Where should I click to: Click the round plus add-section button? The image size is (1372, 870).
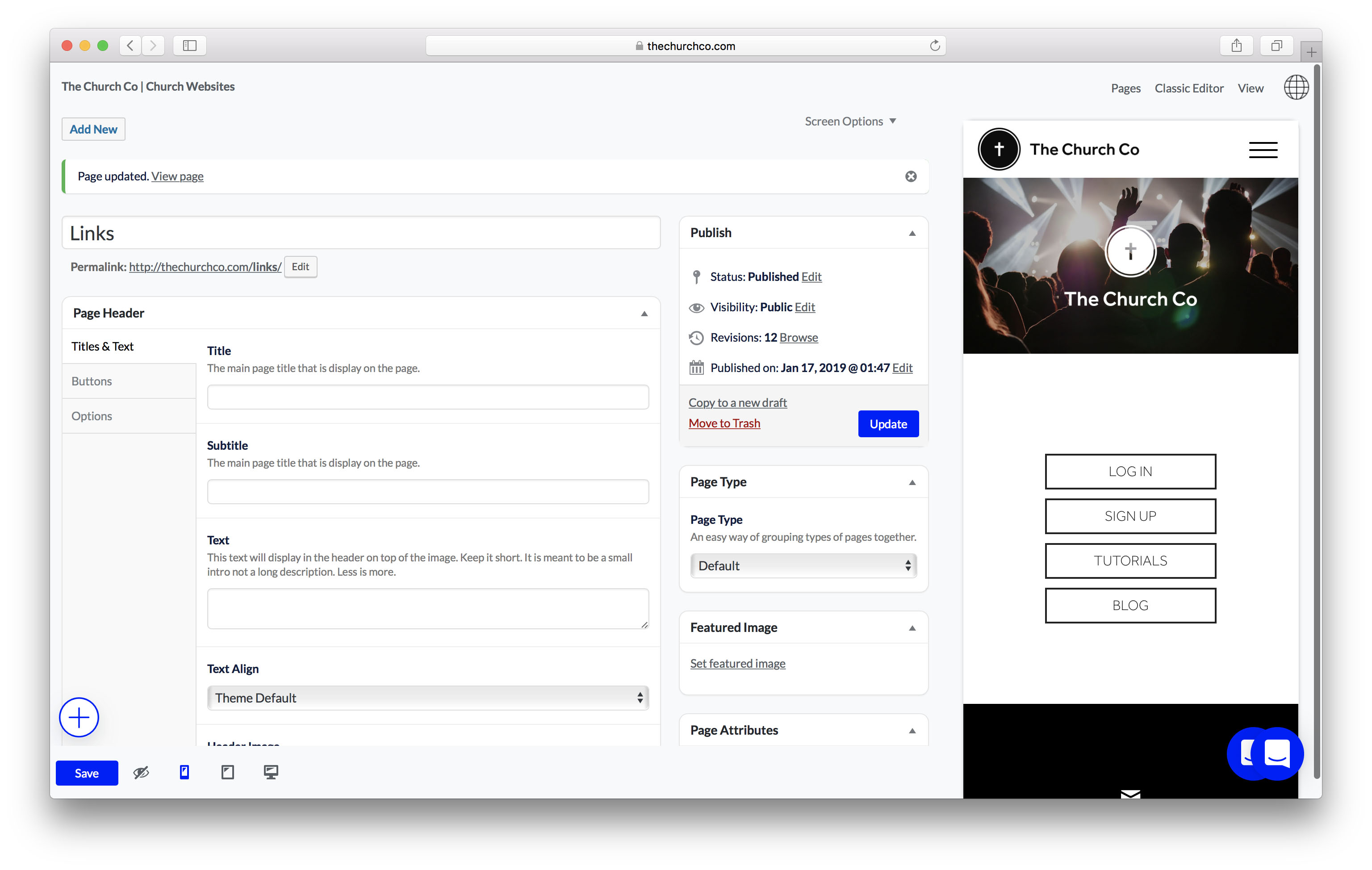(79, 717)
